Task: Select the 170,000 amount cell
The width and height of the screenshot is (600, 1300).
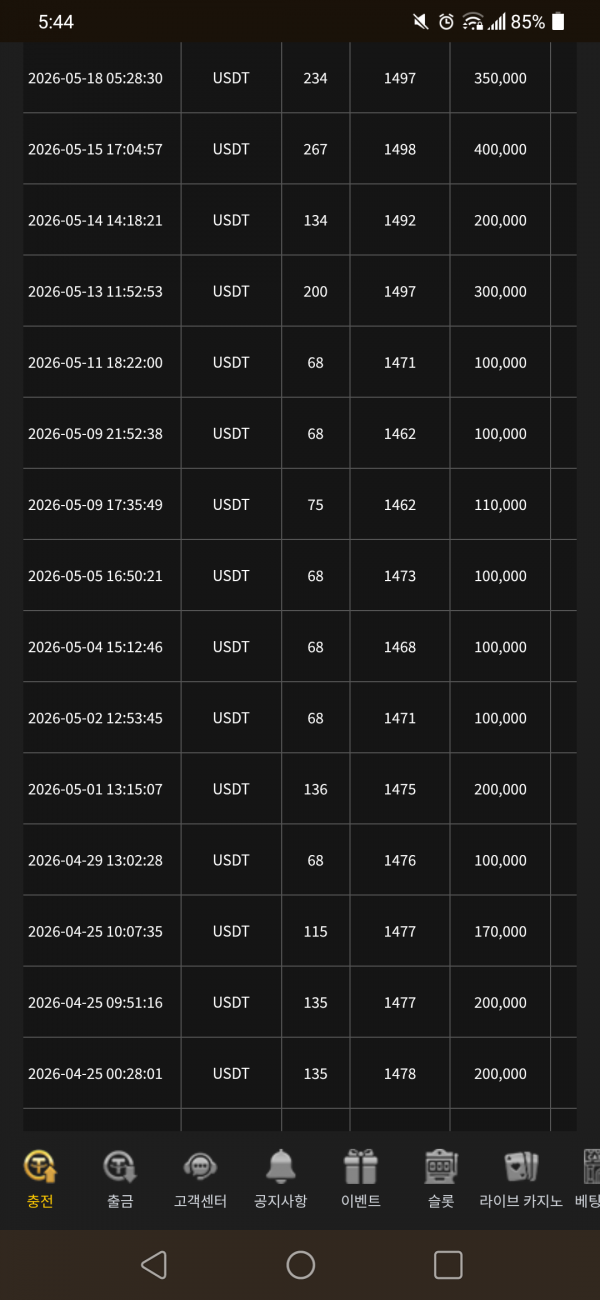Action: click(500, 931)
